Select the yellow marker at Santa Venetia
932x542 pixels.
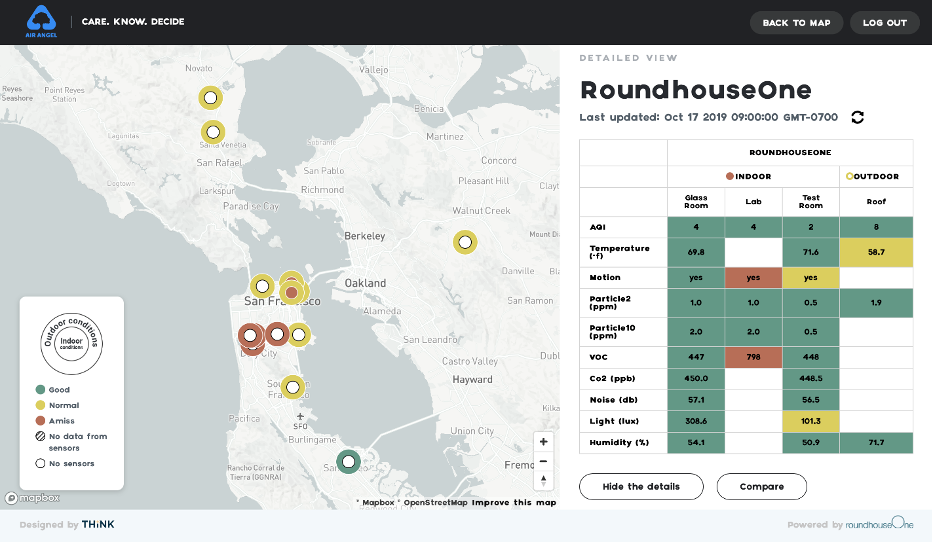213,132
